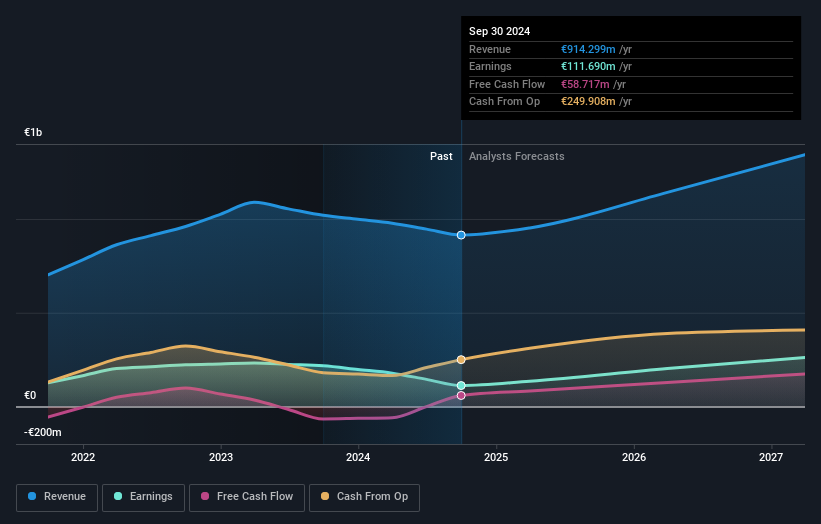Click the 'Analysts Forecasts' label
Image resolution: width=821 pixels, height=524 pixels.
pos(517,157)
